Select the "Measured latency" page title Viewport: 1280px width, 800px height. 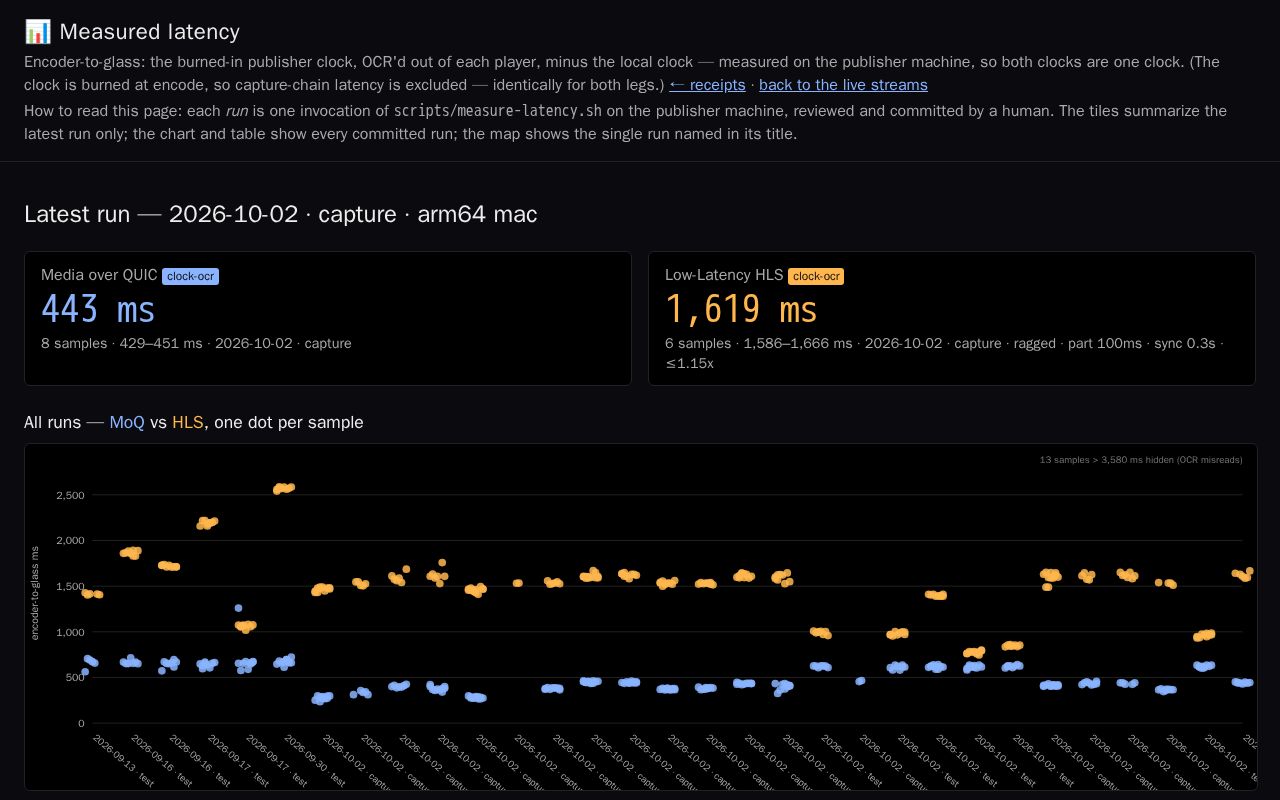(149, 32)
